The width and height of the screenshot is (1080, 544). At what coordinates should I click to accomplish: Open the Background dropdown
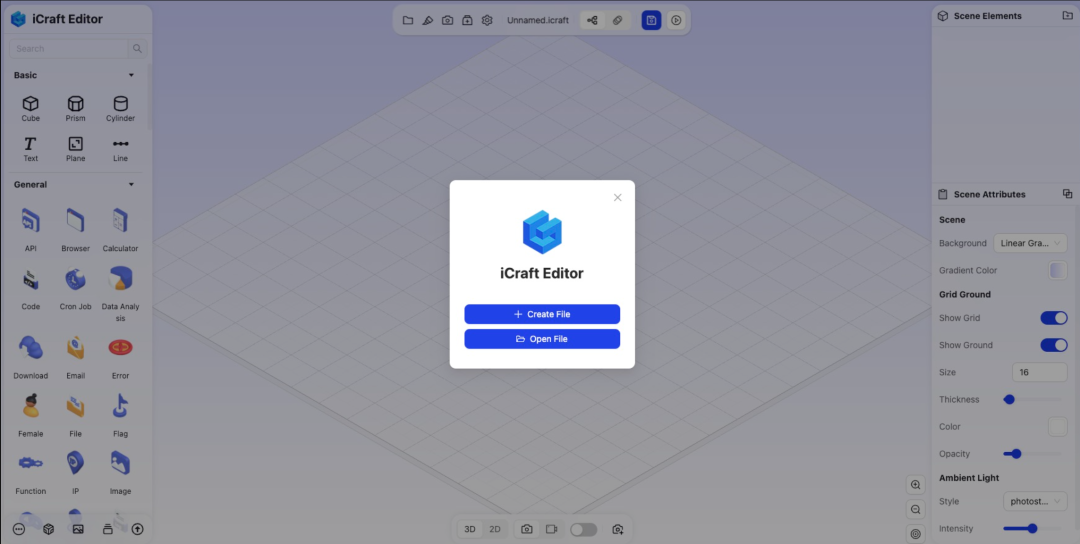[x=1030, y=243]
